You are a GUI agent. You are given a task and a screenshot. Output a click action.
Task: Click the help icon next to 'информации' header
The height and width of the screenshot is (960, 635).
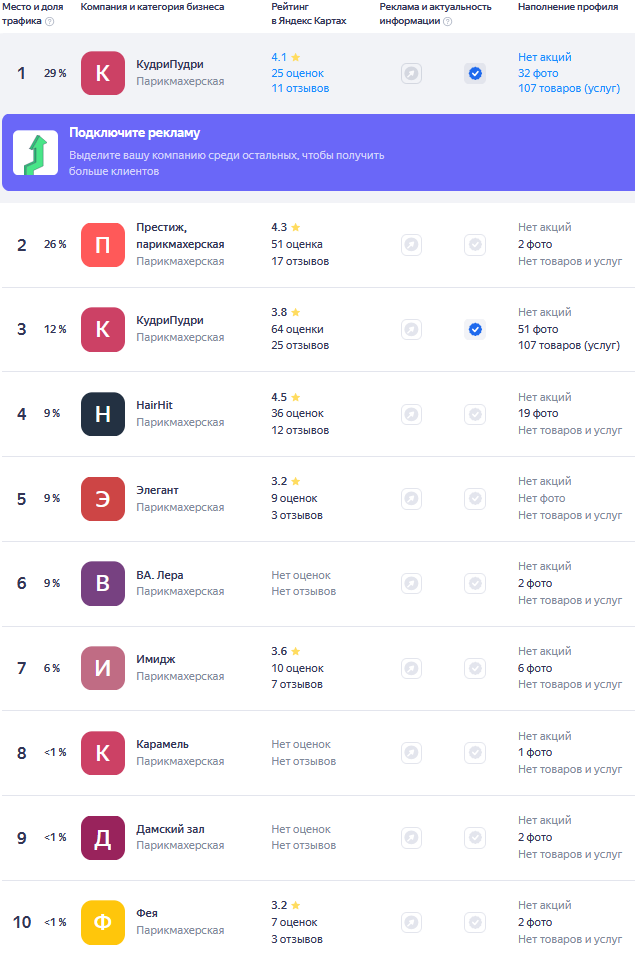coord(448,21)
